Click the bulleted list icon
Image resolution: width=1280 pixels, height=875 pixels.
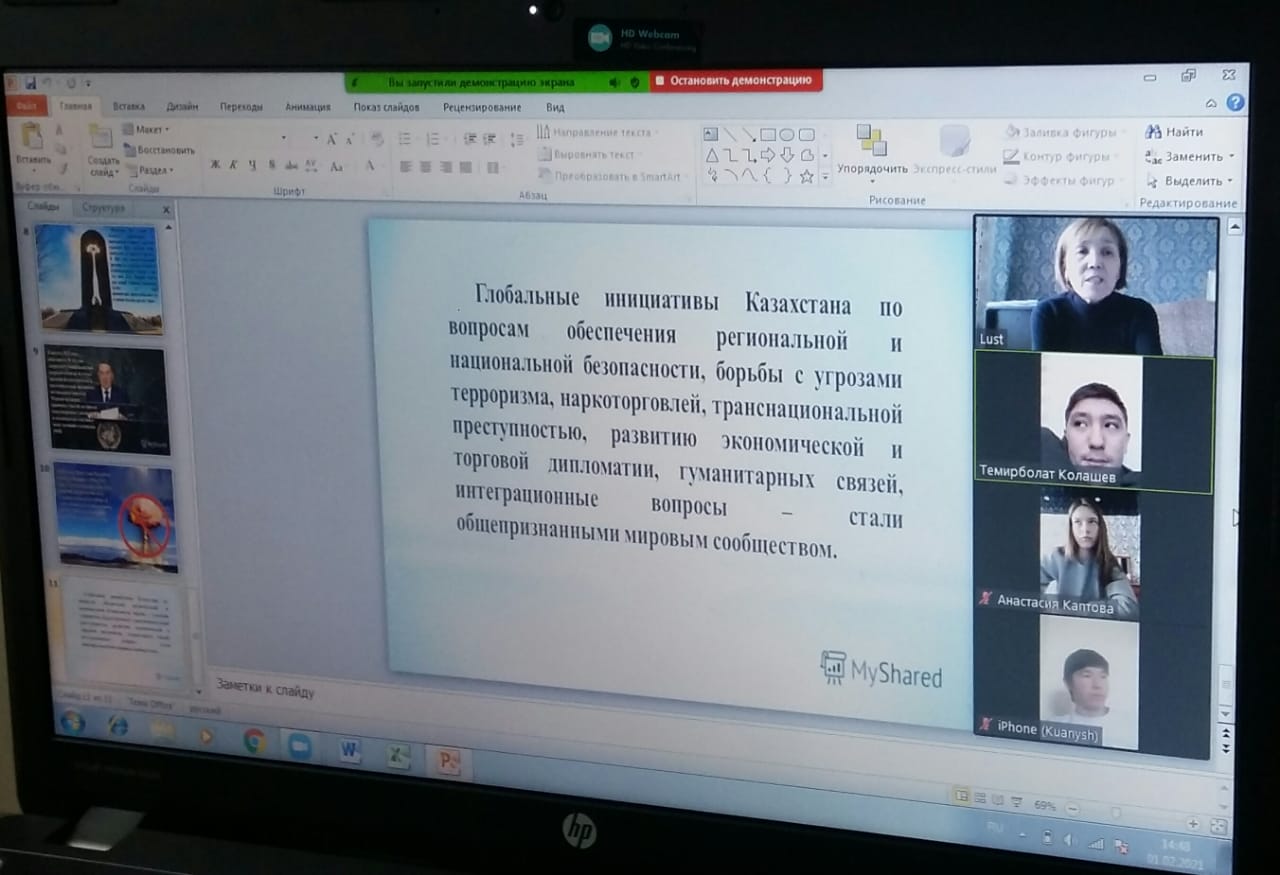coord(405,139)
